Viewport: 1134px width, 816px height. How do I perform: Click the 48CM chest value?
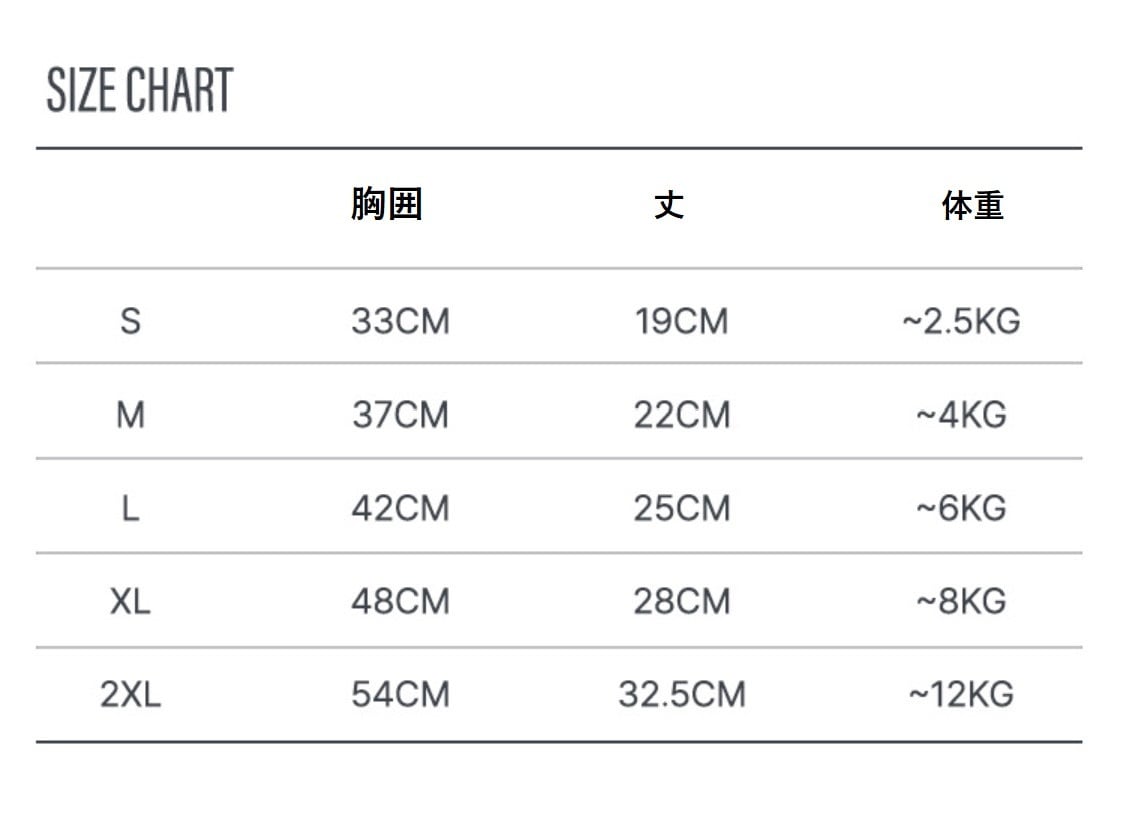click(400, 601)
